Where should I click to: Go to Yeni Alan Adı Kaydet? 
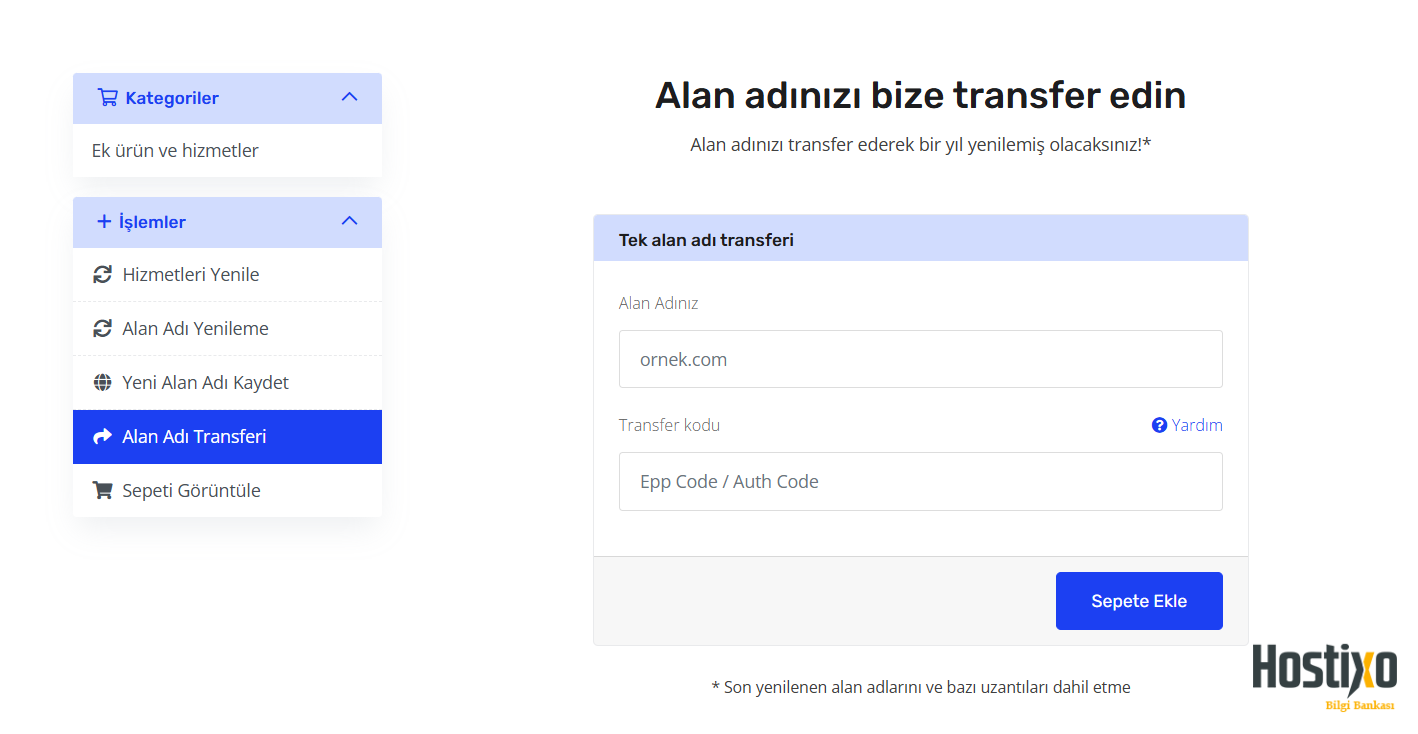tap(205, 383)
